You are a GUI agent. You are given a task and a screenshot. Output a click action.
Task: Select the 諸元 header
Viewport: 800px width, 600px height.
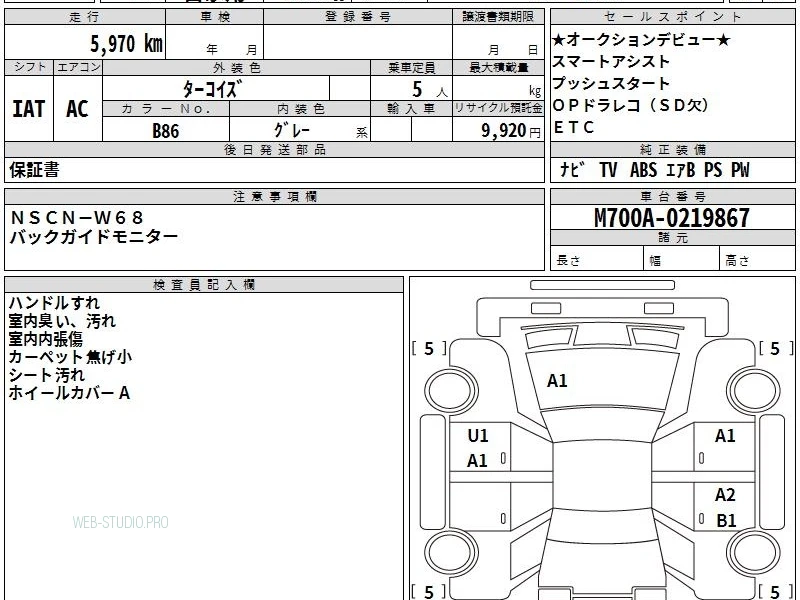[x=672, y=238]
